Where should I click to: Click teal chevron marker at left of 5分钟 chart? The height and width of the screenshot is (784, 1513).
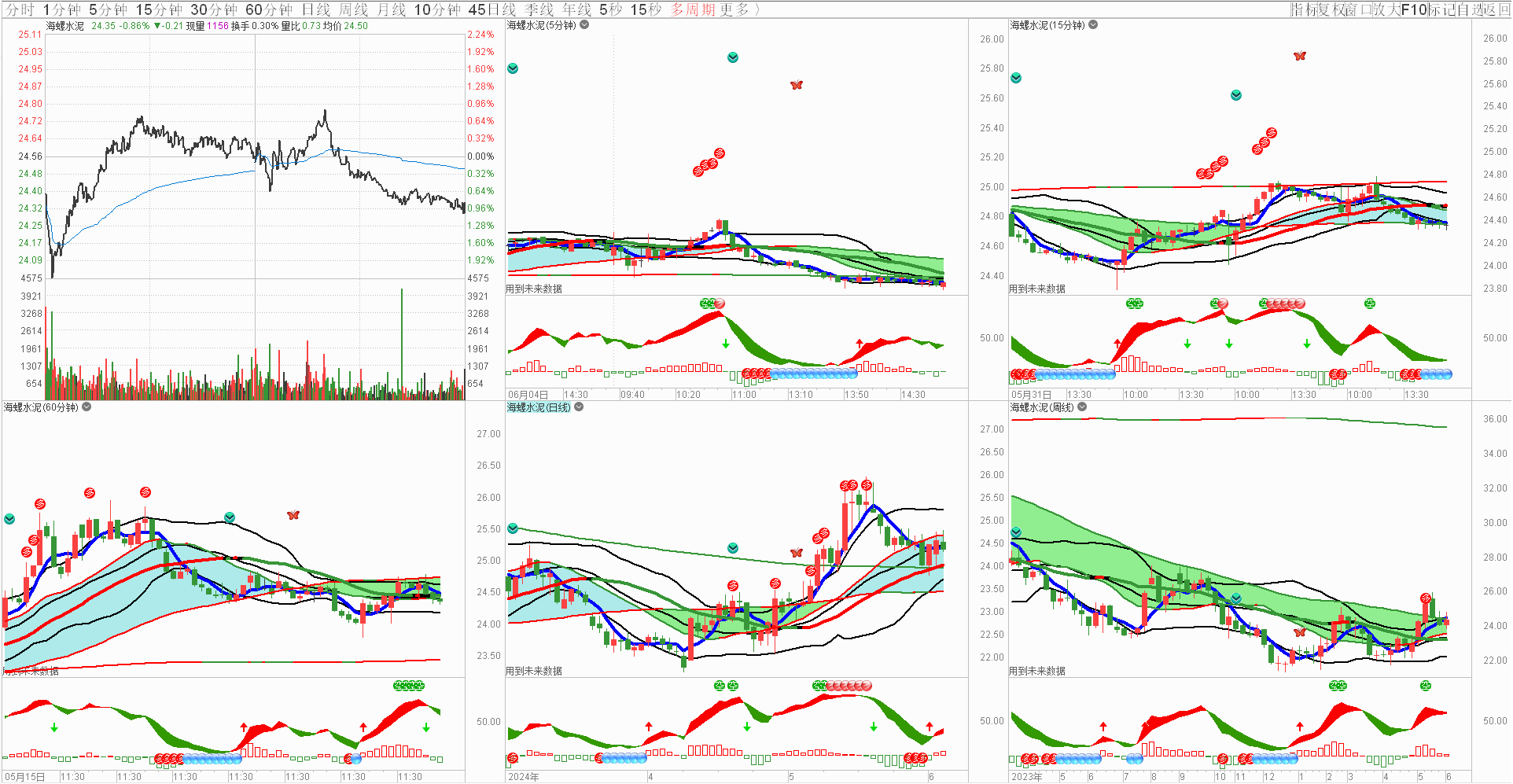tap(513, 68)
